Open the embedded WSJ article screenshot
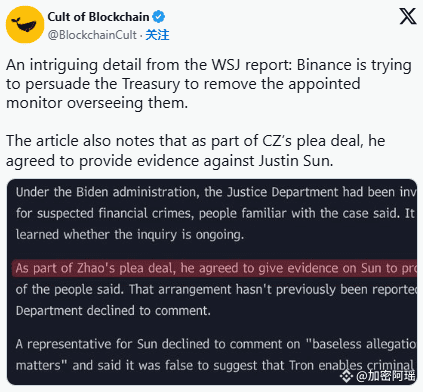This screenshot has height=392, width=423. [212, 282]
